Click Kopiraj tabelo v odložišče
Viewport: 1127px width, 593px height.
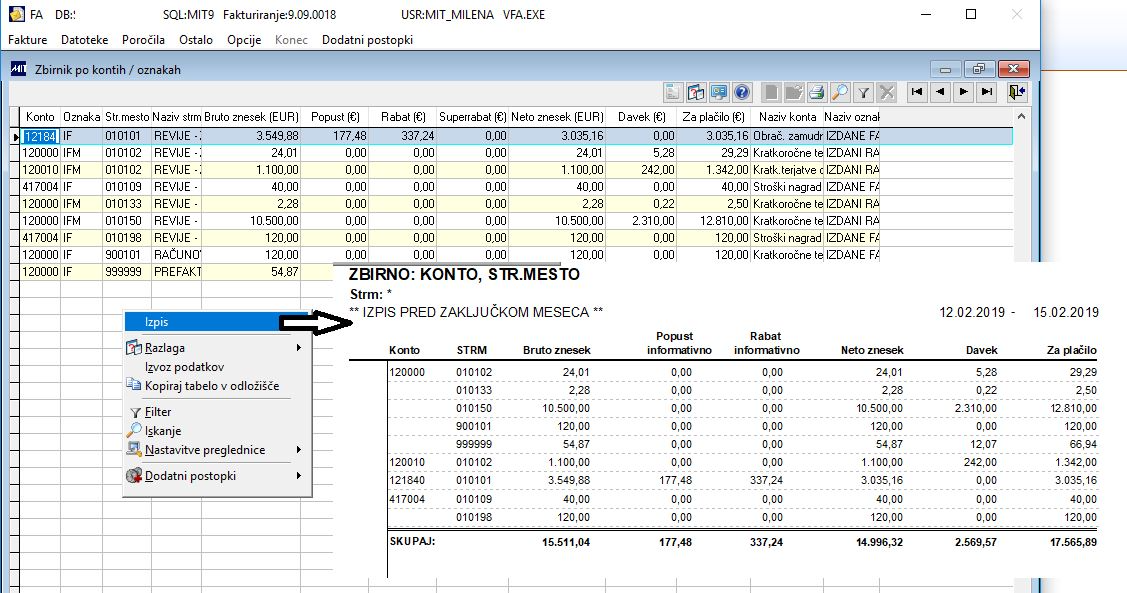211,386
